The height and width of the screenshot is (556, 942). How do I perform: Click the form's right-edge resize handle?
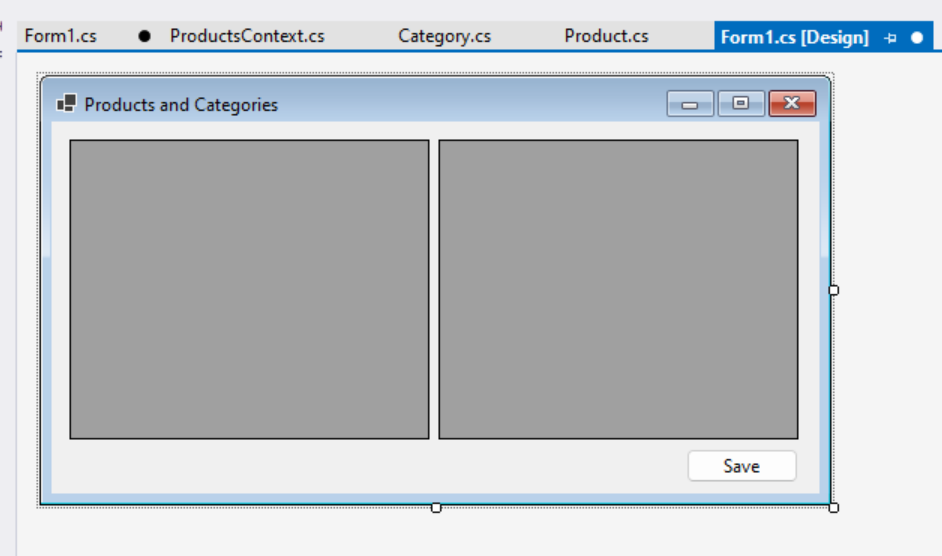[834, 290]
